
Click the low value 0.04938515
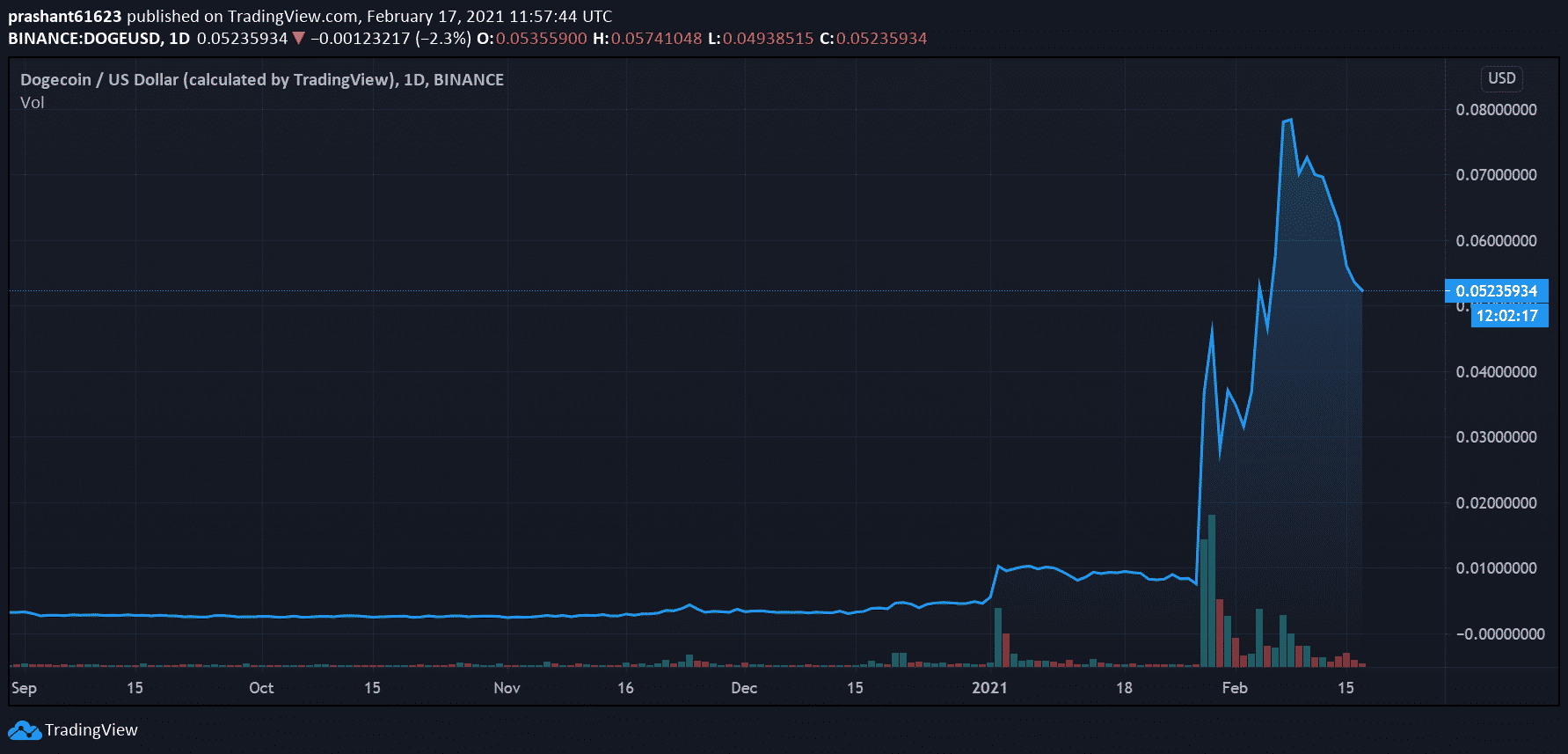pyautogui.click(x=769, y=39)
